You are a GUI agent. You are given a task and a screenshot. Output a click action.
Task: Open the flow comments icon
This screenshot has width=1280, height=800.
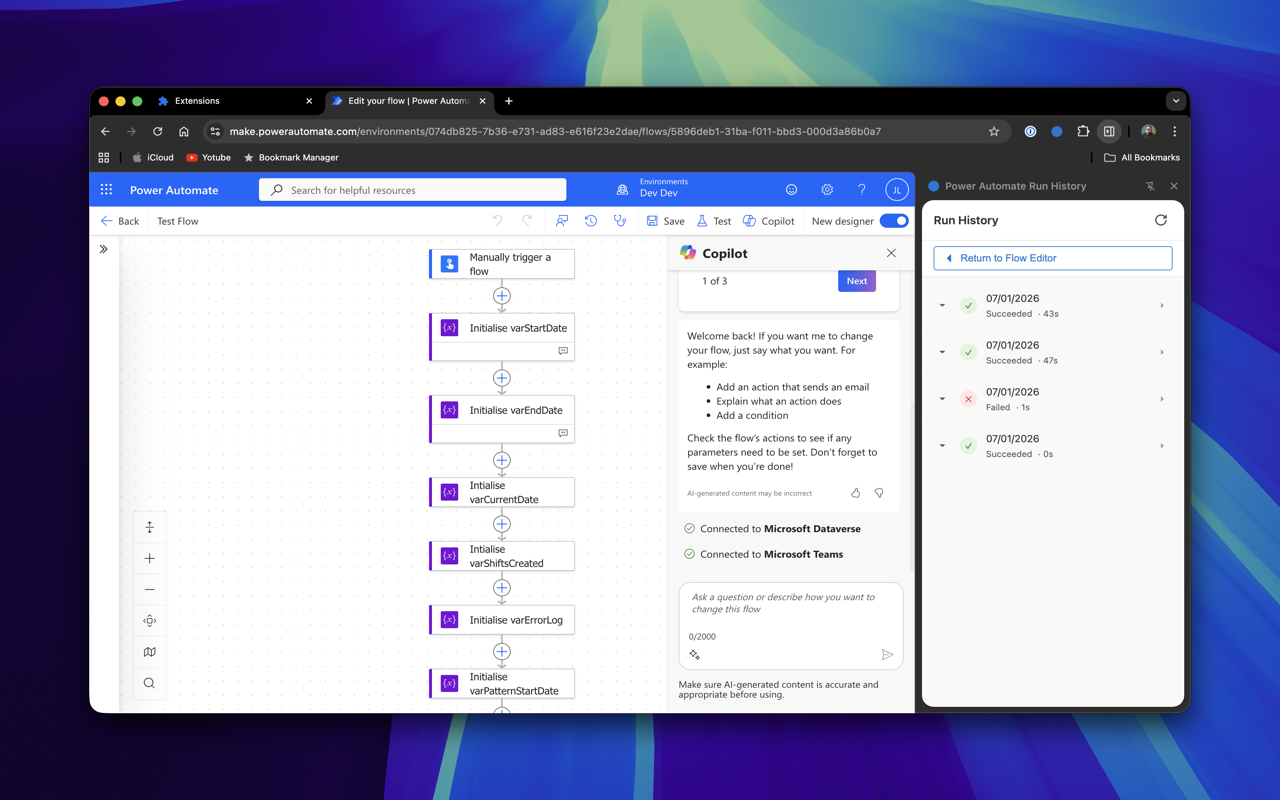[562, 221]
